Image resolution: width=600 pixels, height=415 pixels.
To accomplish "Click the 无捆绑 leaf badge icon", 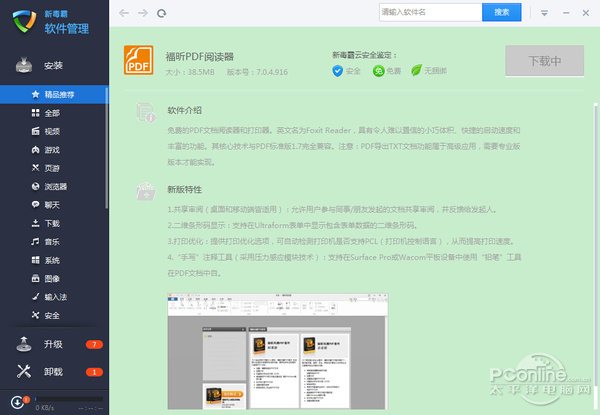I will (x=401, y=70).
